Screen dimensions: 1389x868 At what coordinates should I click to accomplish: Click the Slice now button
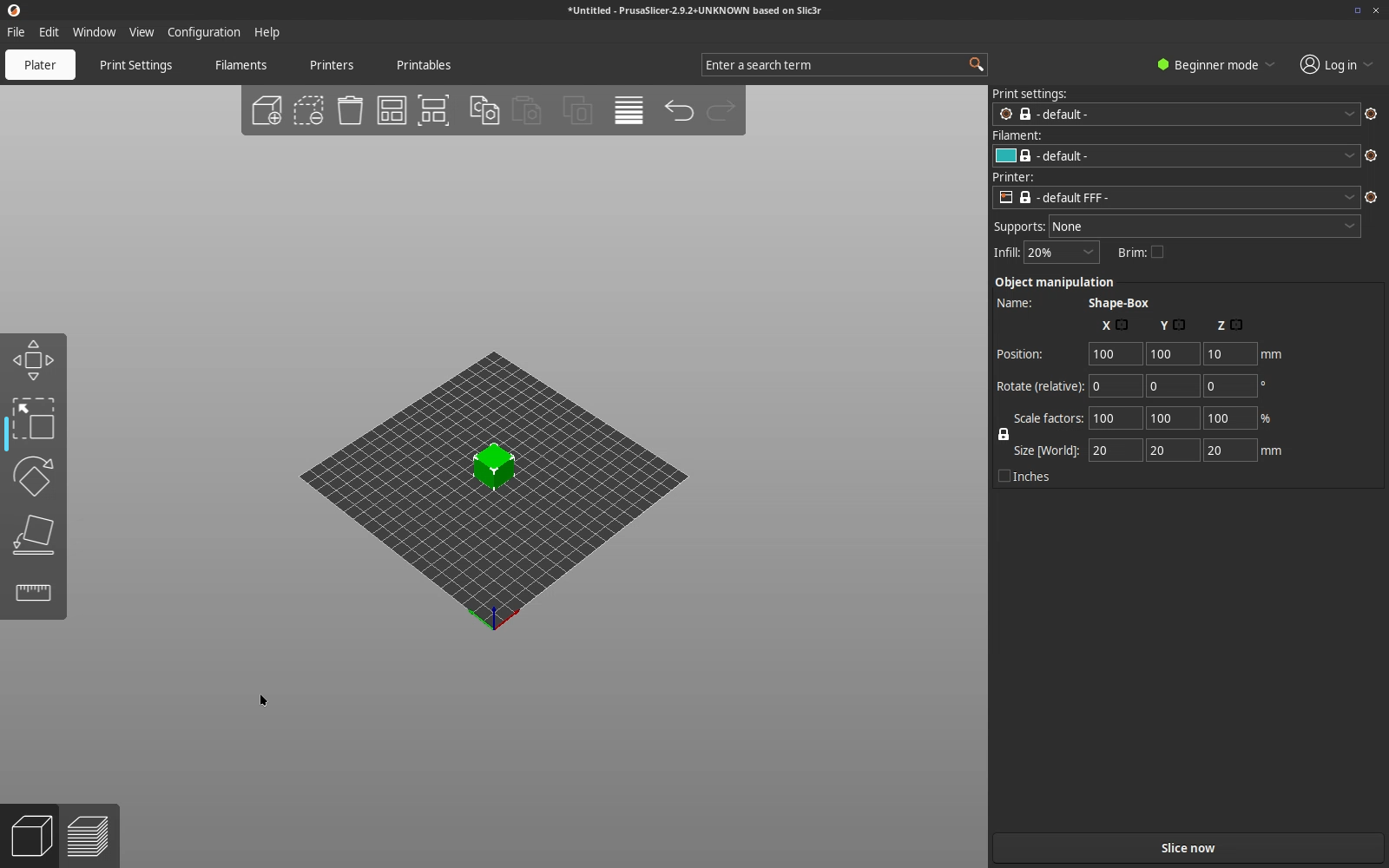click(1188, 848)
